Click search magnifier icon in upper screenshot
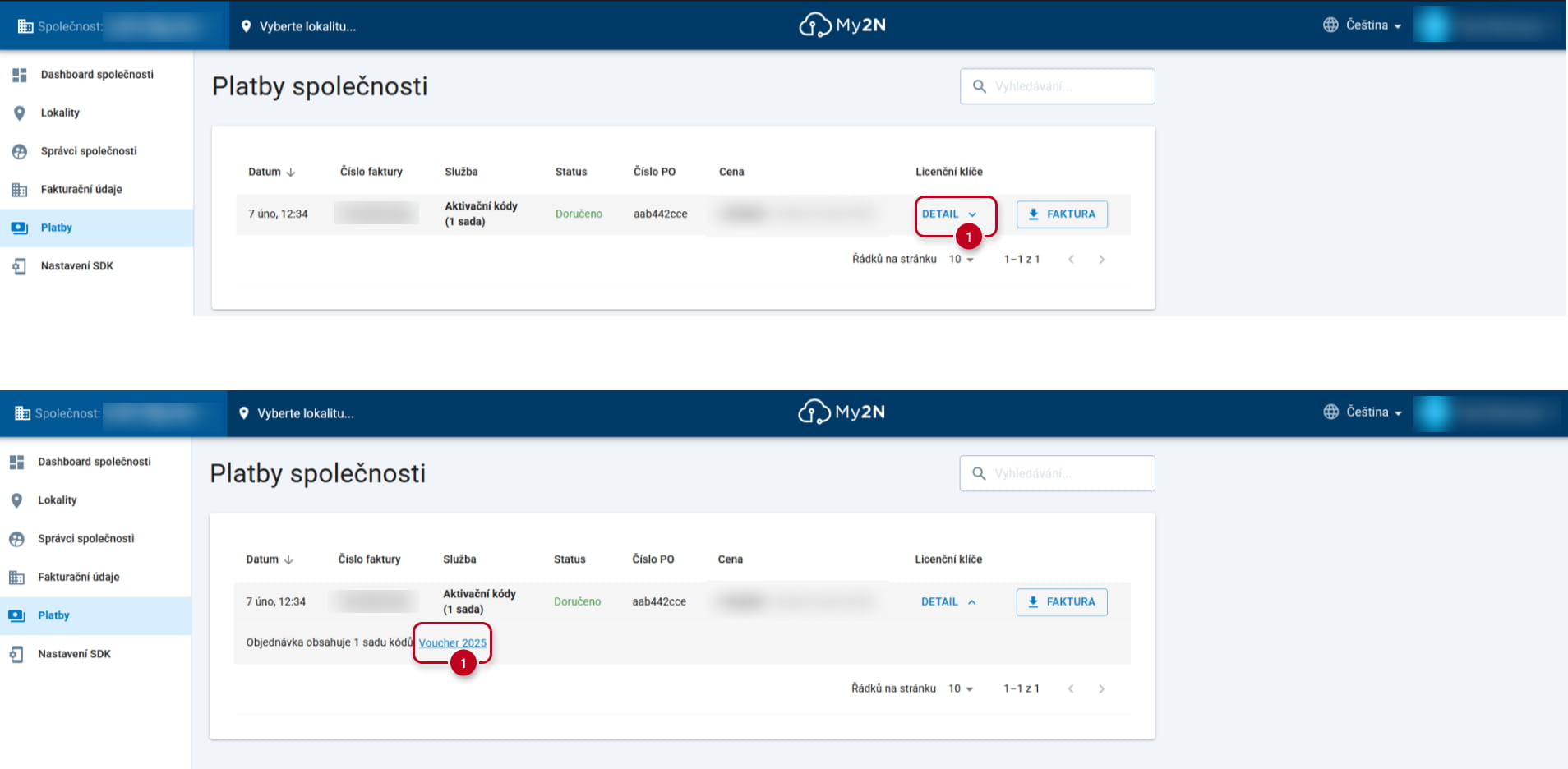The image size is (1568, 769). [x=979, y=86]
